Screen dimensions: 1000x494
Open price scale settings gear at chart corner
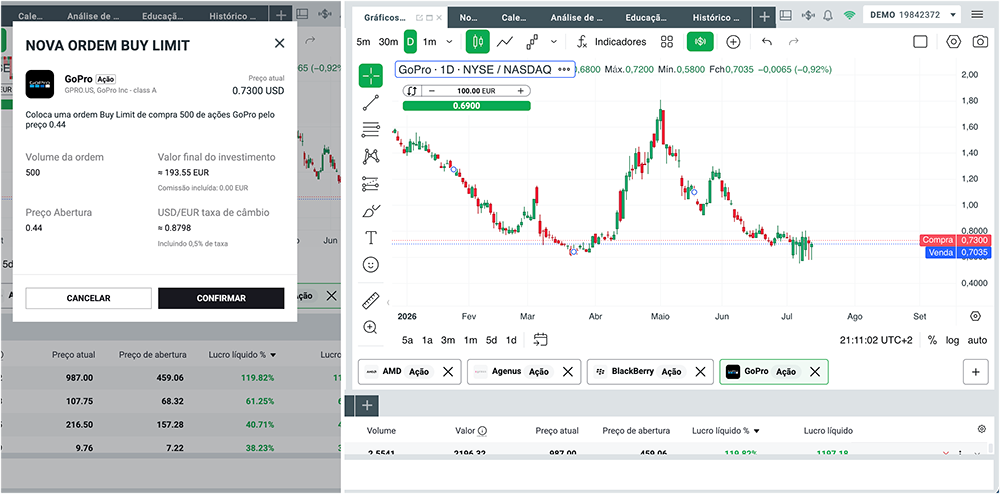pos(975,316)
